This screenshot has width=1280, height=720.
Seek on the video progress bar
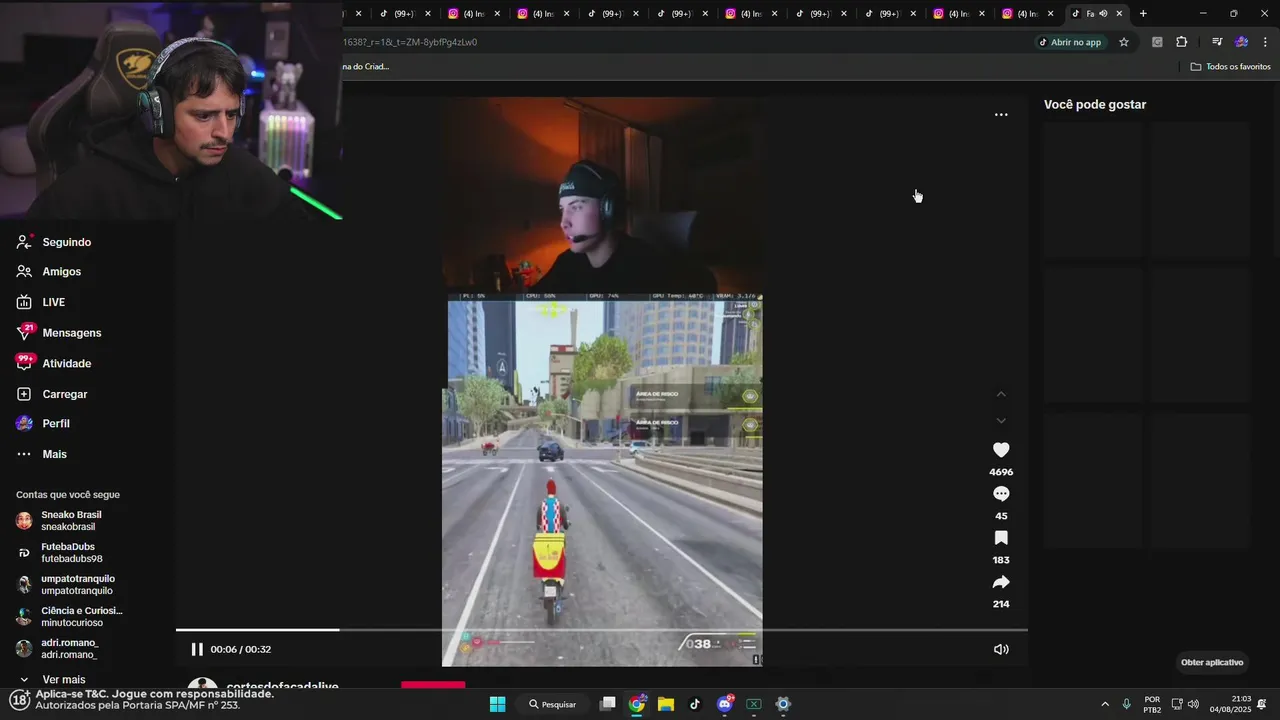coord(601,630)
